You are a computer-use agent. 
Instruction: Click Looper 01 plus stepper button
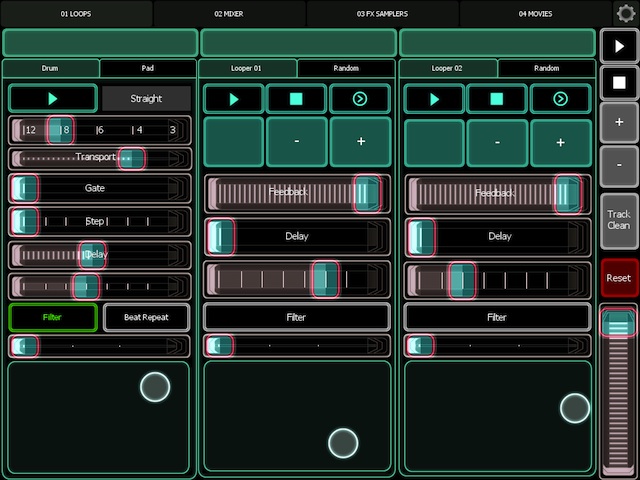360,142
